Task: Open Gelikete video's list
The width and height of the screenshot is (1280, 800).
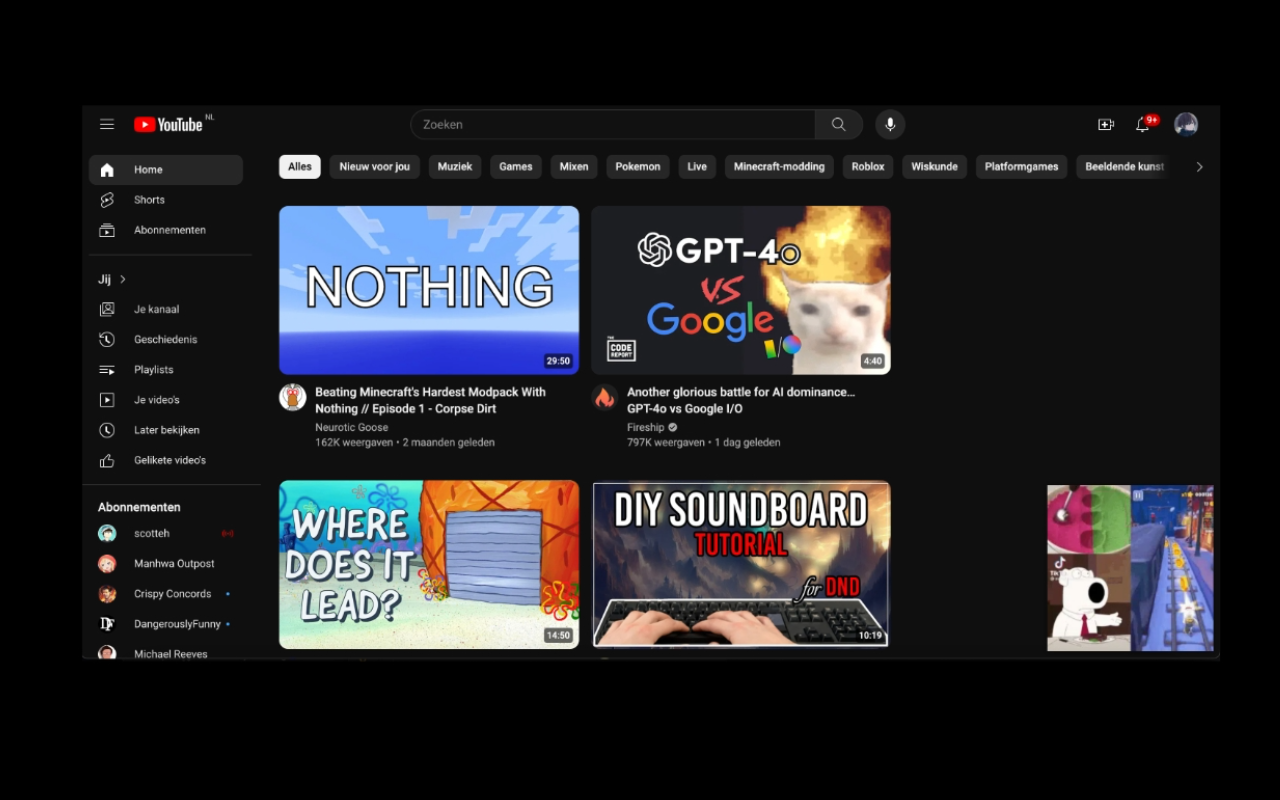Action: [x=166, y=460]
